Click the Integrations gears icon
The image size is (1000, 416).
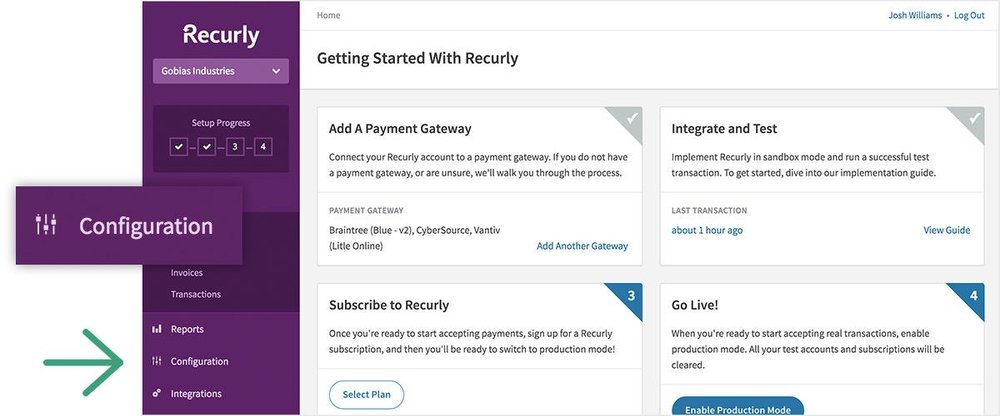click(x=156, y=393)
